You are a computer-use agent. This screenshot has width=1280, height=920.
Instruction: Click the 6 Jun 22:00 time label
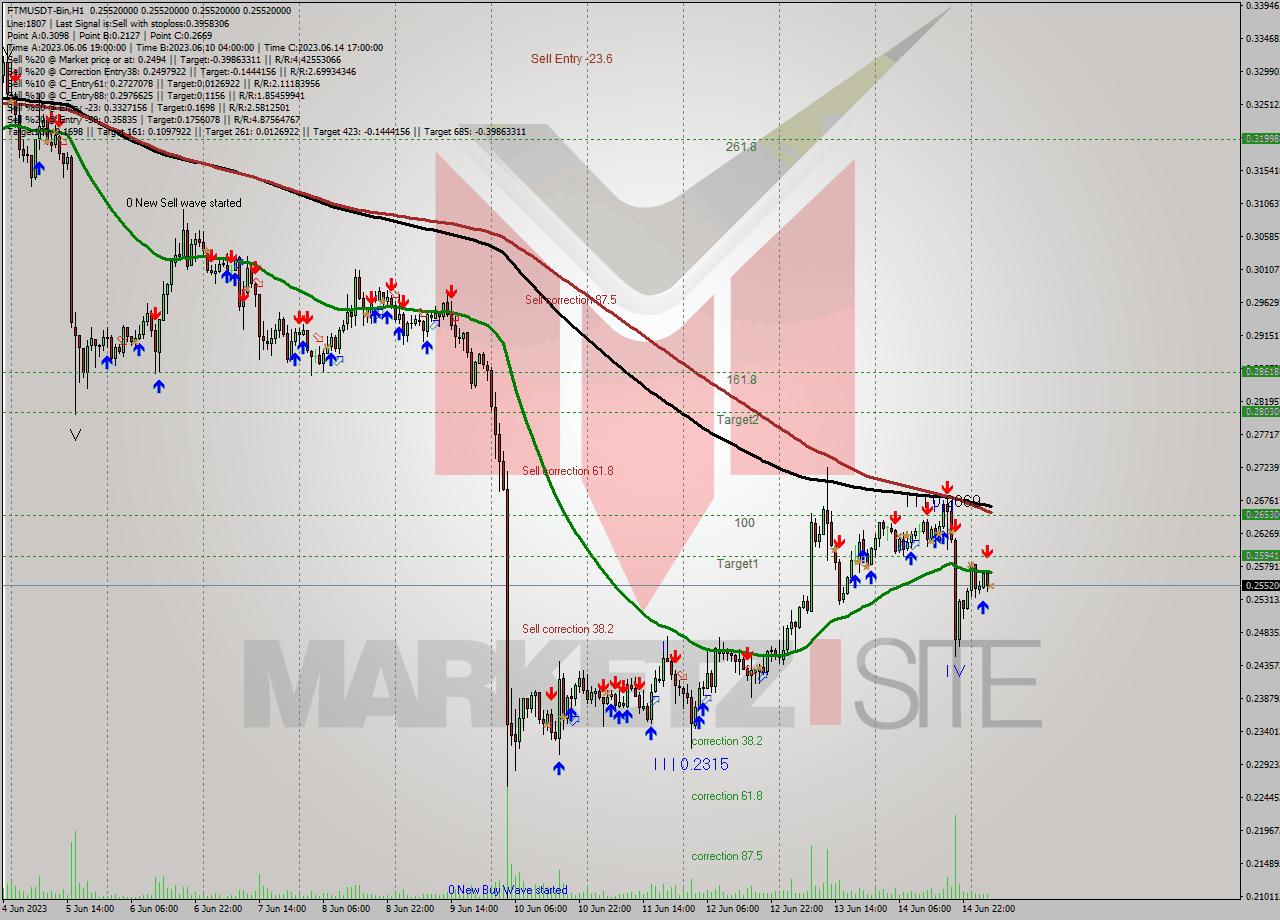pyautogui.click(x=217, y=909)
